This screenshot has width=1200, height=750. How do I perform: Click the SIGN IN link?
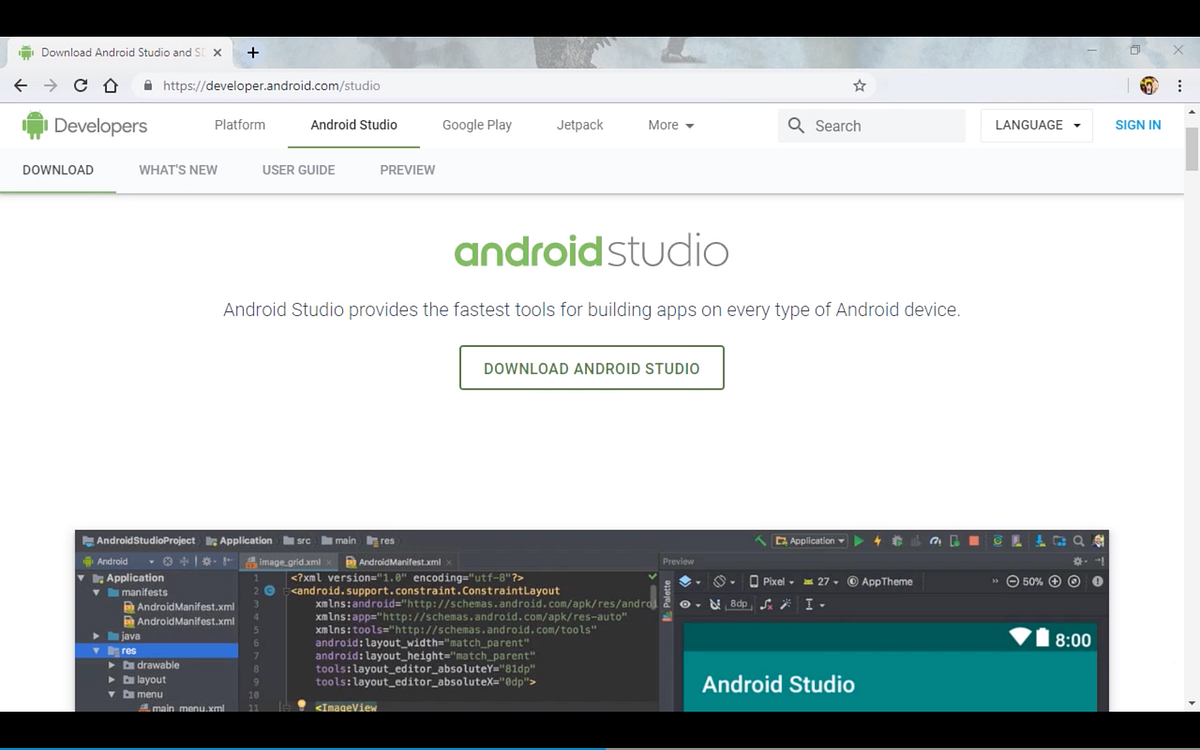(x=1138, y=125)
